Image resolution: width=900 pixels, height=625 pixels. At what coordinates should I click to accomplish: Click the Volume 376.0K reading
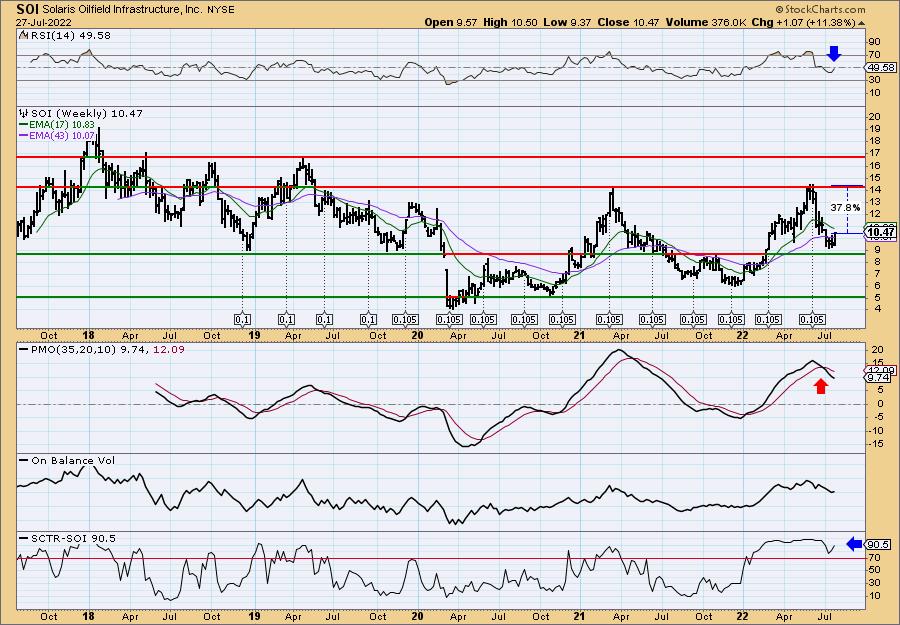[x=706, y=22]
